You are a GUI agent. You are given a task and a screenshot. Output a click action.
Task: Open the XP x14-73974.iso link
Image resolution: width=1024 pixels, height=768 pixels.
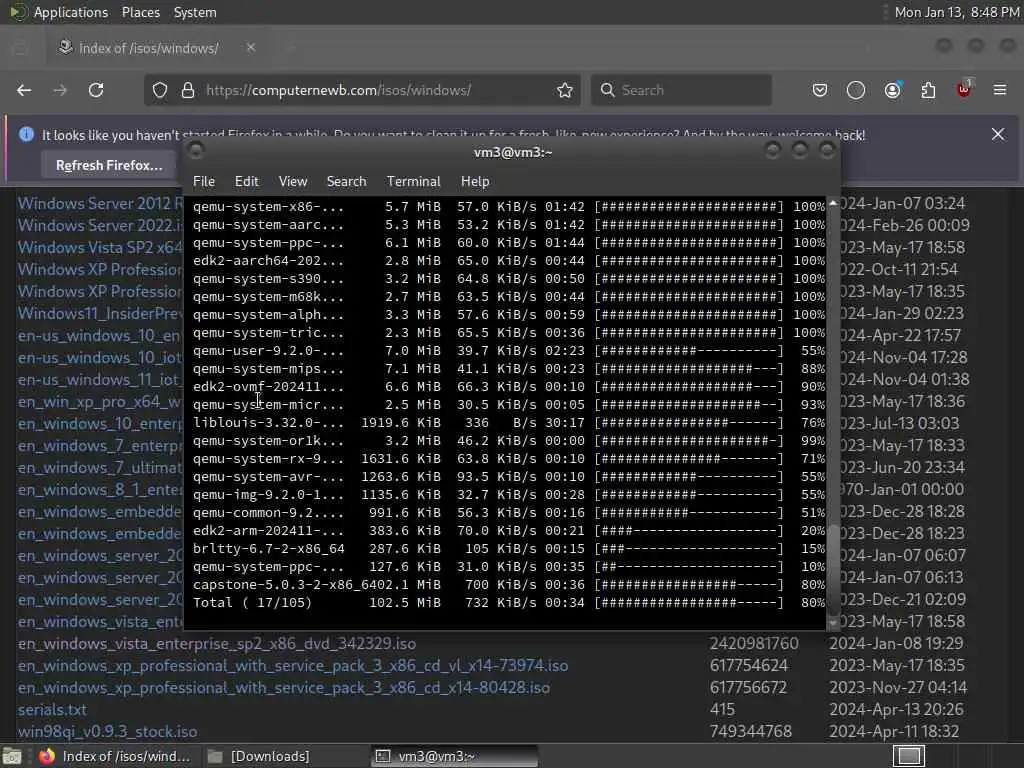[293, 665]
